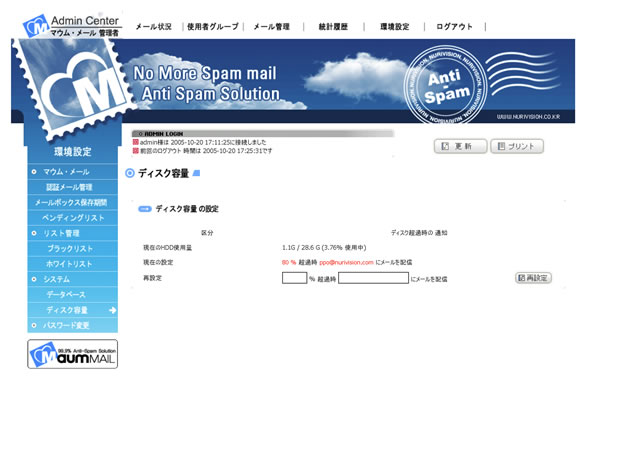Viewport: 640px width, 452px height.
Task: Click the 現在のHDD使用量 row label
Action: point(167,248)
